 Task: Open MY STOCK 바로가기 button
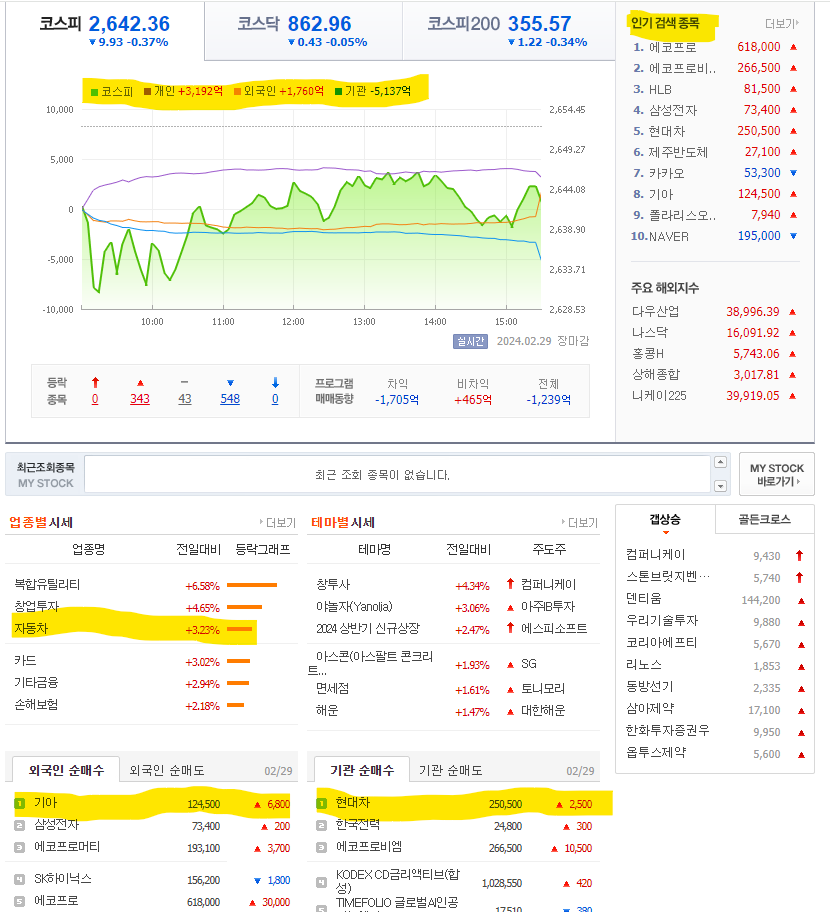pos(776,475)
